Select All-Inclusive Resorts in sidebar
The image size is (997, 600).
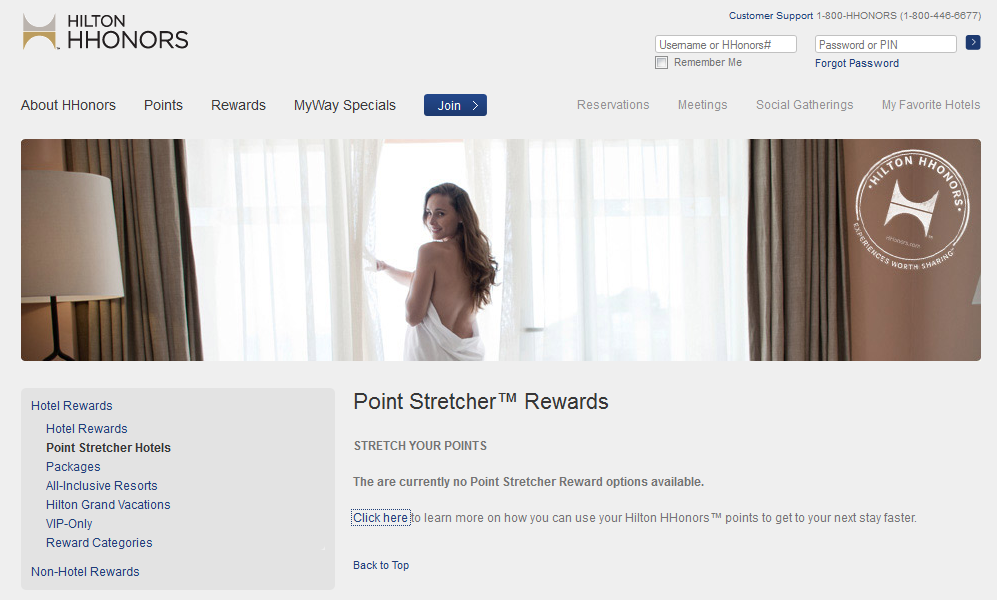101,486
